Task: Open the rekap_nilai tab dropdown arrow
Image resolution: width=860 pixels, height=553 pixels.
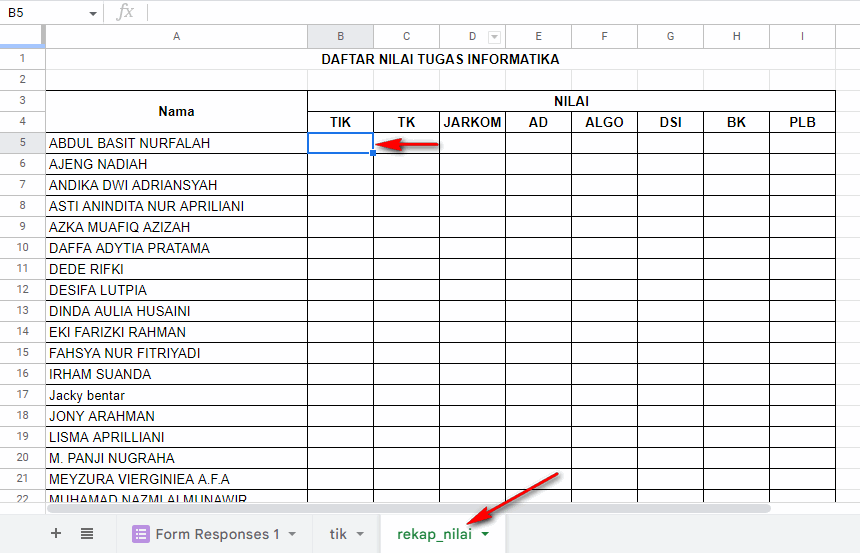Action: [x=486, y=534]
